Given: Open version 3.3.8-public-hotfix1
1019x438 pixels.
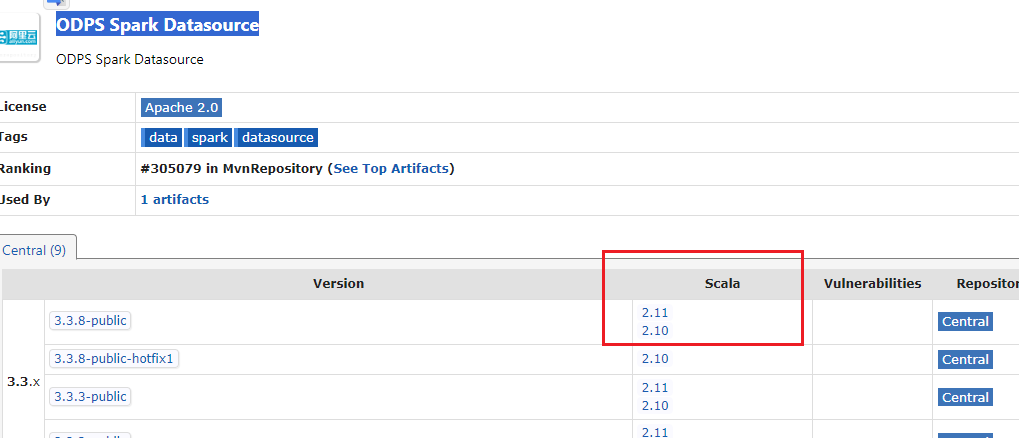Looking at the screenshot, I should pos(114,358).
